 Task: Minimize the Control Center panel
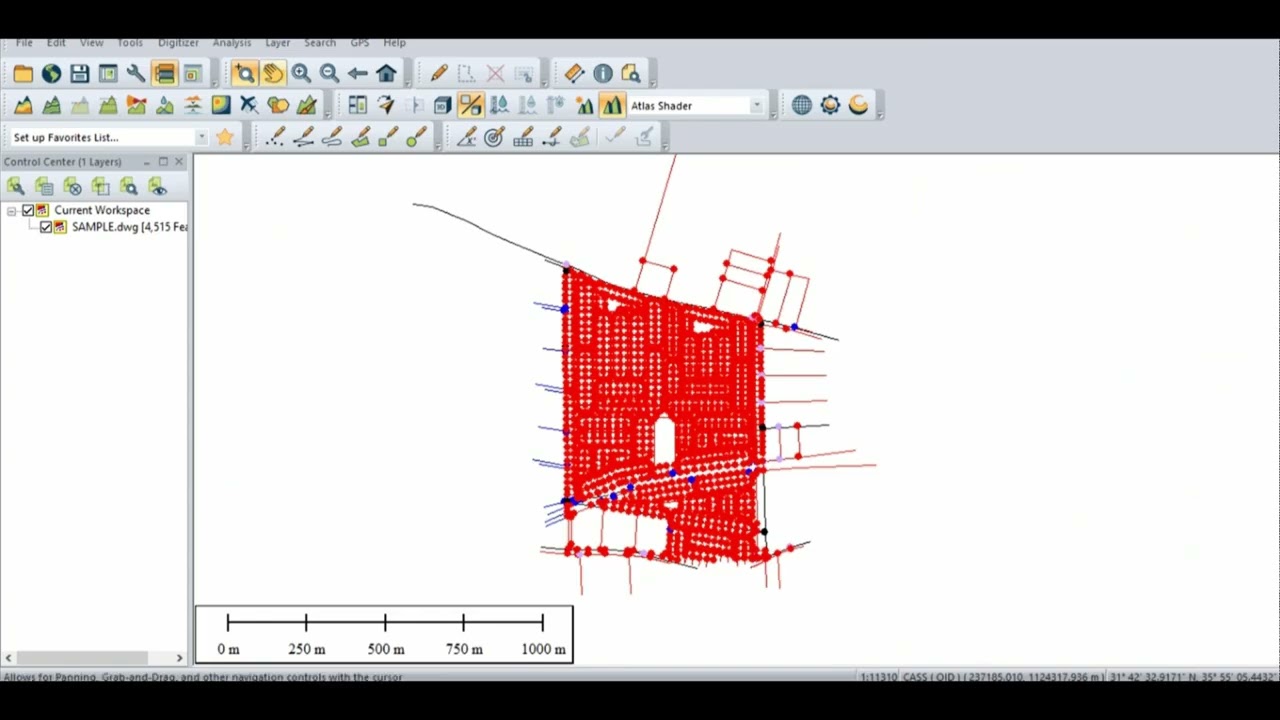147,161
